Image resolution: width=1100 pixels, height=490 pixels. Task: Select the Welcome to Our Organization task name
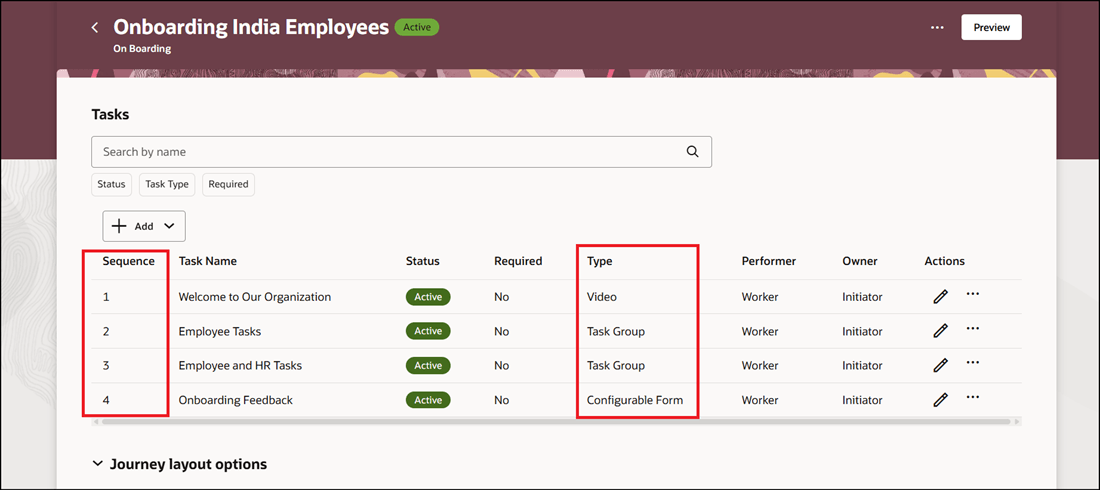[255, 297]
